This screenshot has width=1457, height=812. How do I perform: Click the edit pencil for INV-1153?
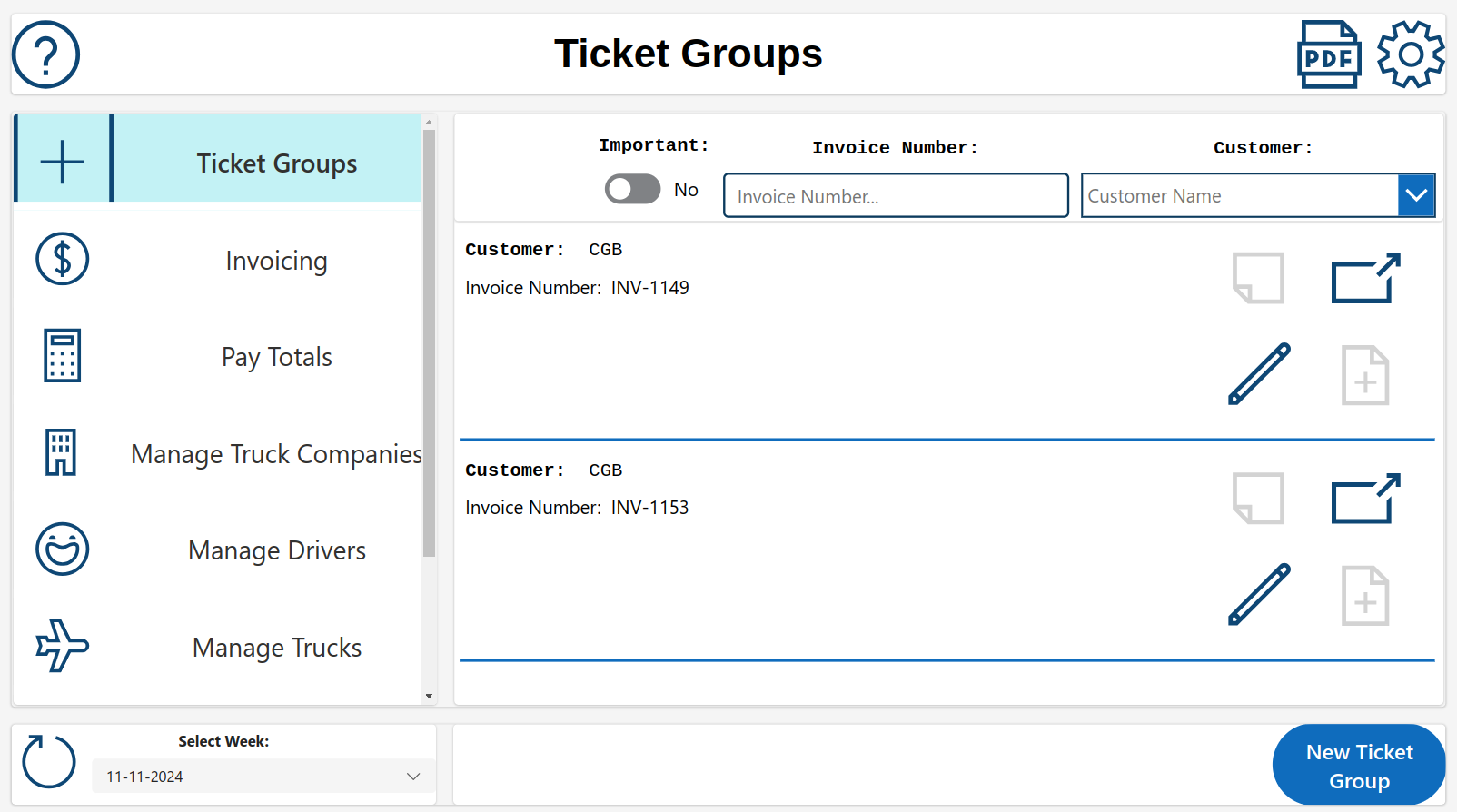point(1259,594)
